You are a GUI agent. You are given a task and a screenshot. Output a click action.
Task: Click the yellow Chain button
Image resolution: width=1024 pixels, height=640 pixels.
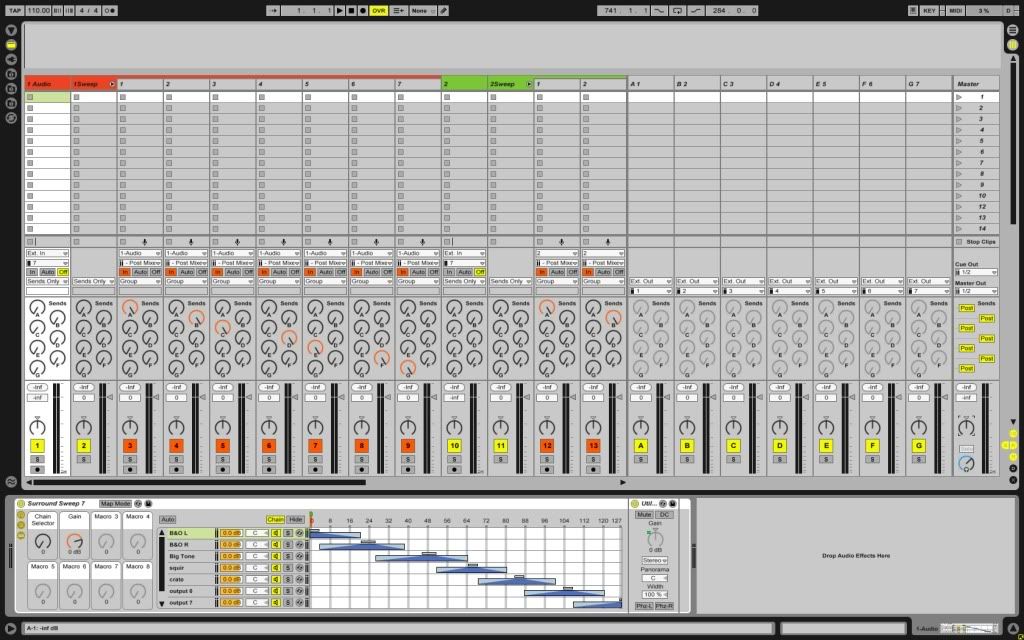[275, 520]
